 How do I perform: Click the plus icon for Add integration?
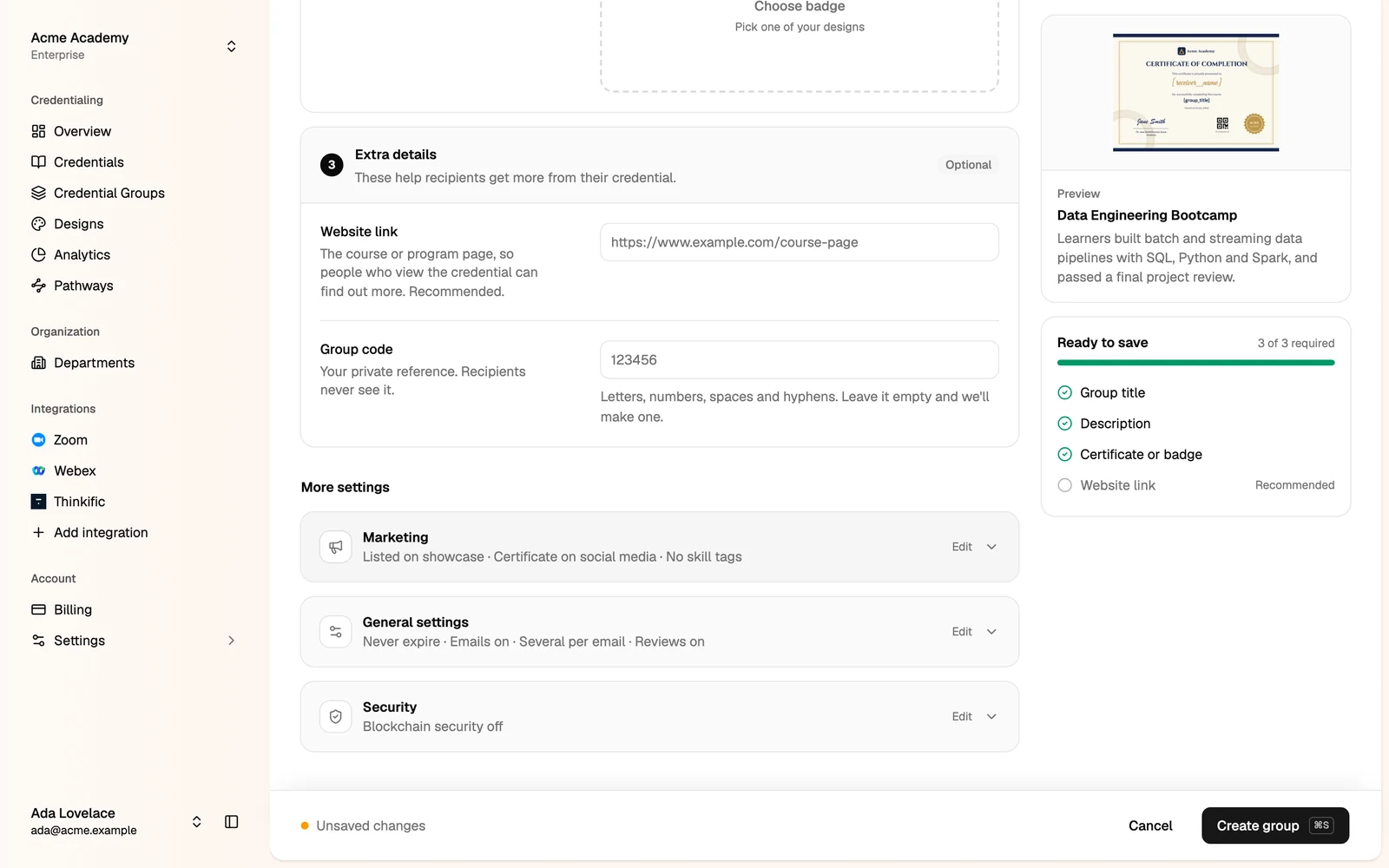click(38, 532)
